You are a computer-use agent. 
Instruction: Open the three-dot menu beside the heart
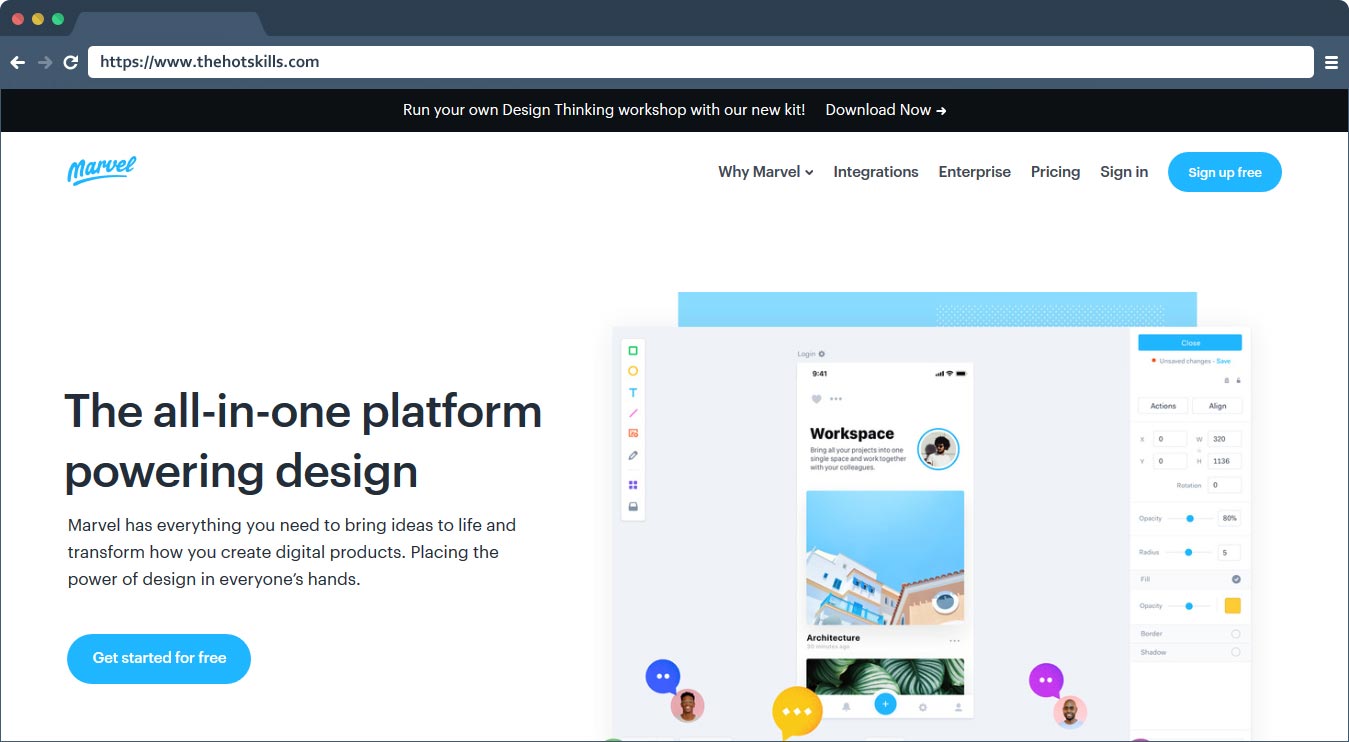tap(836, 399)
